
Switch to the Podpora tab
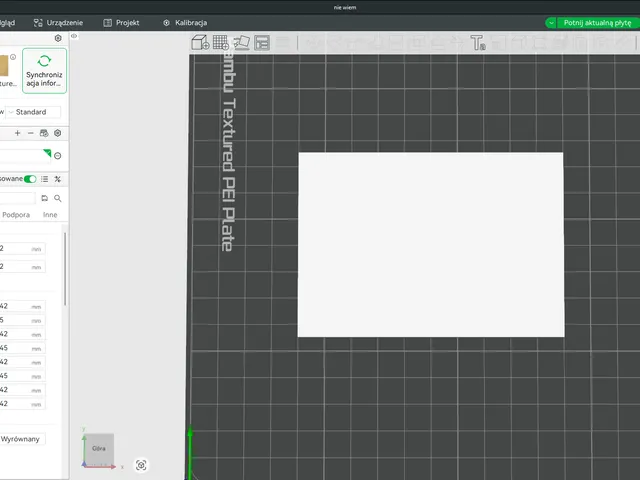coord(16,215)
